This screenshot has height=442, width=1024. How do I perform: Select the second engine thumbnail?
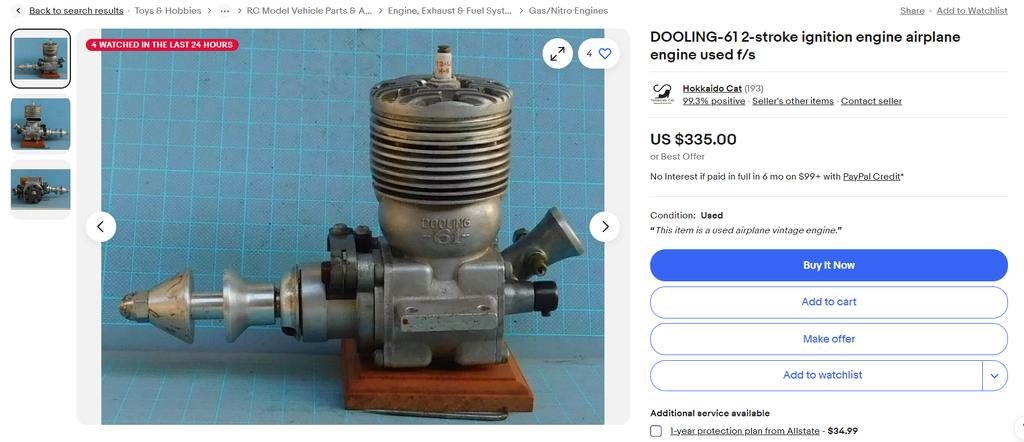coord(40,124)
